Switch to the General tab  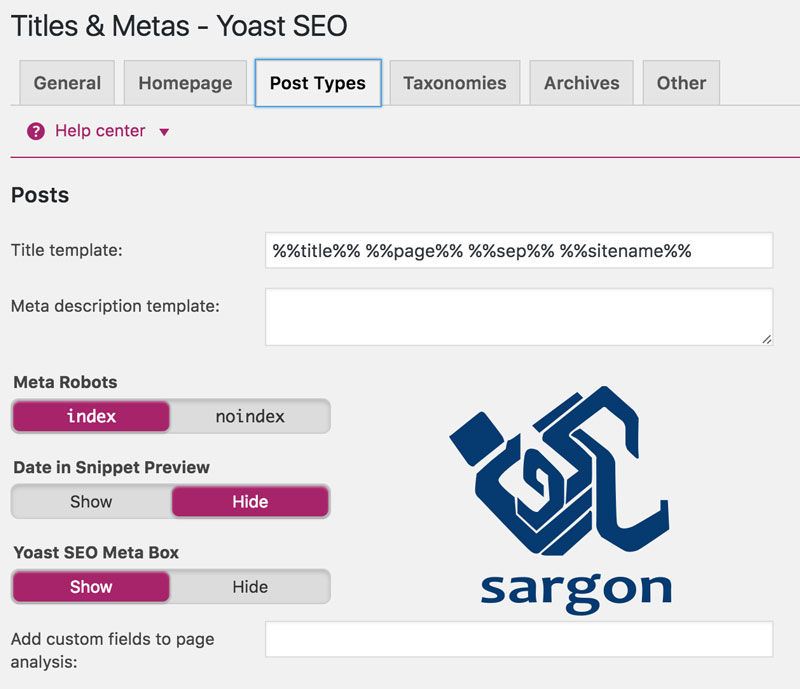pyautogui.click(x=67, y=83)
